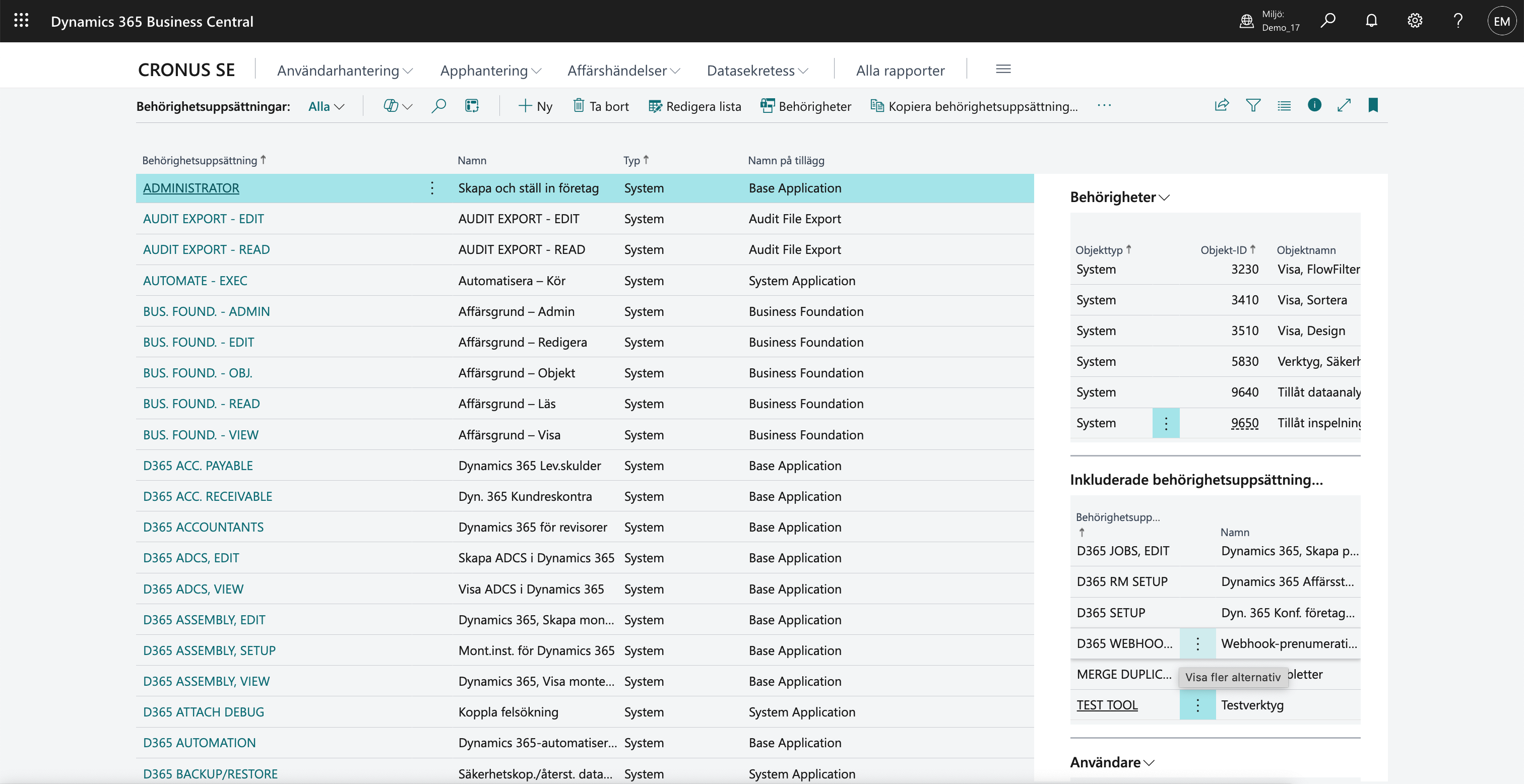Image resolution: width=1524 pixels, height=784 pixels.
Task: Open the settings gear
Action: click(1415, 21)
